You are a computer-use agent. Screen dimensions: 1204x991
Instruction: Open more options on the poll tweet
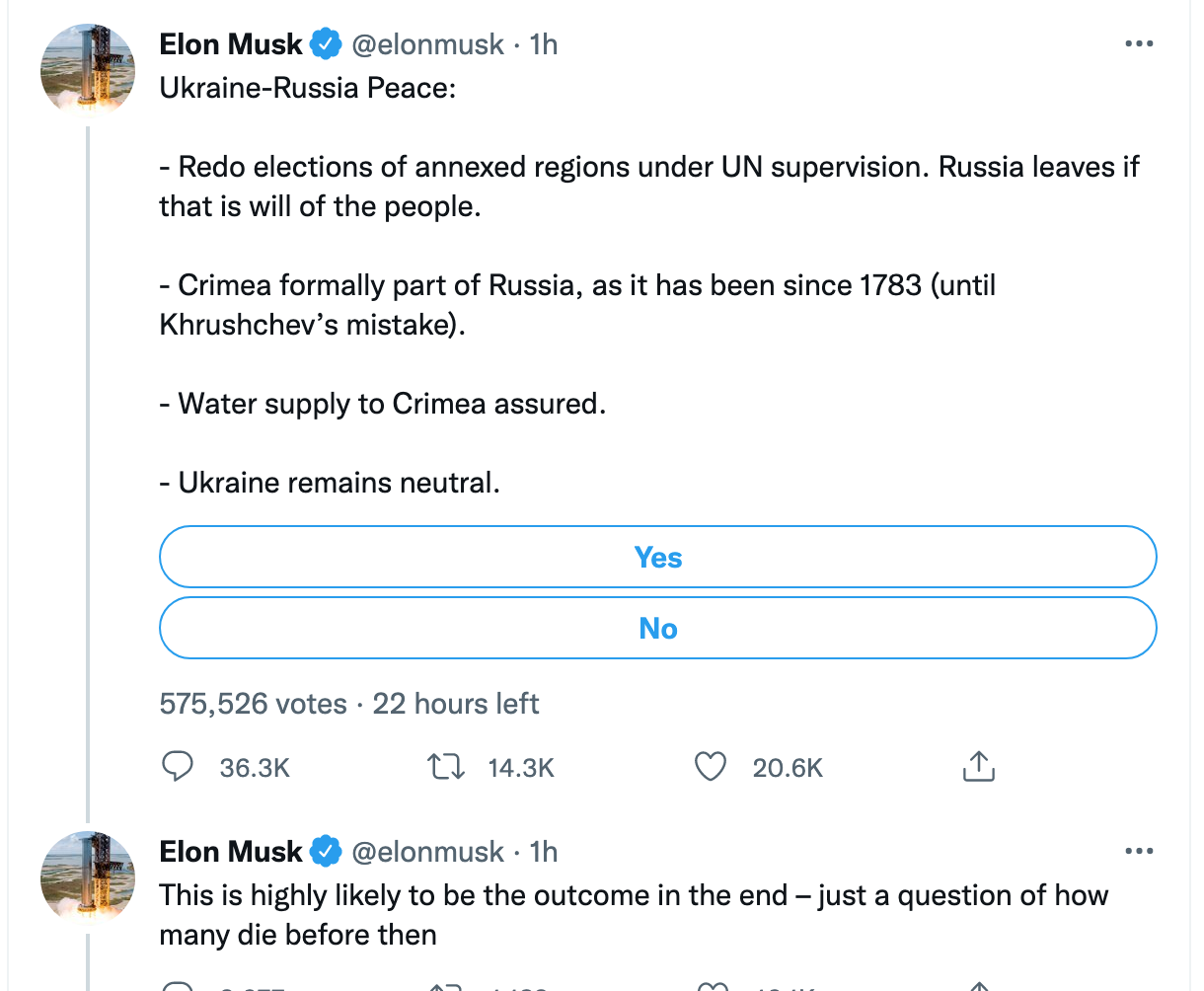(1139, 44)
